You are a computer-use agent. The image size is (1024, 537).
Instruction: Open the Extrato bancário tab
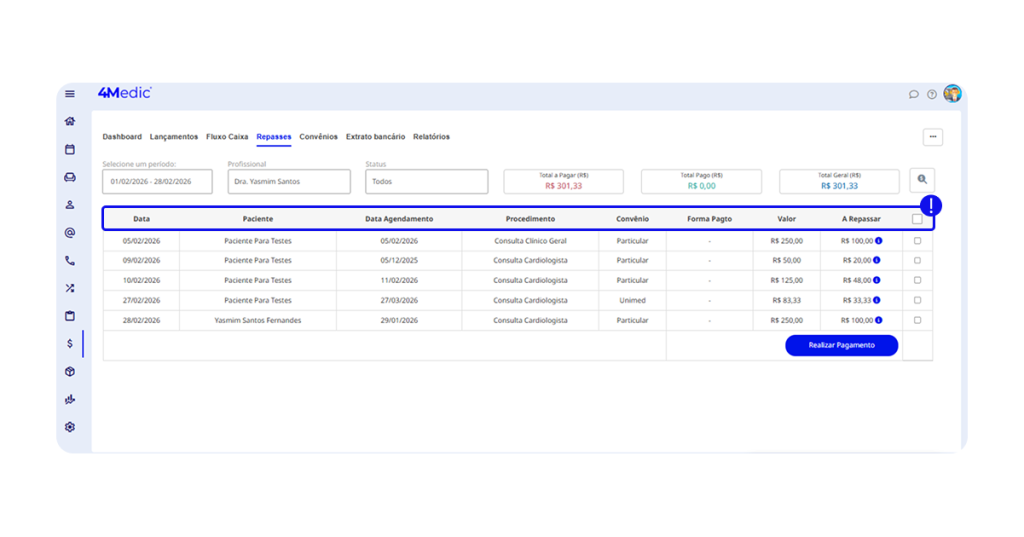coord(375,137)
